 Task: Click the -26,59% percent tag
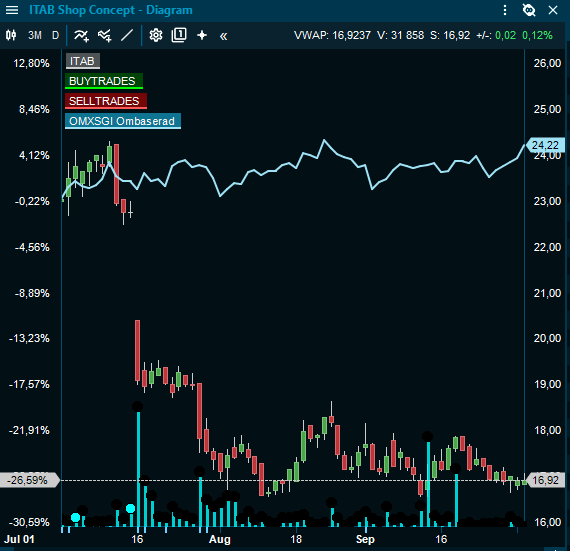(x=29, y=480)
